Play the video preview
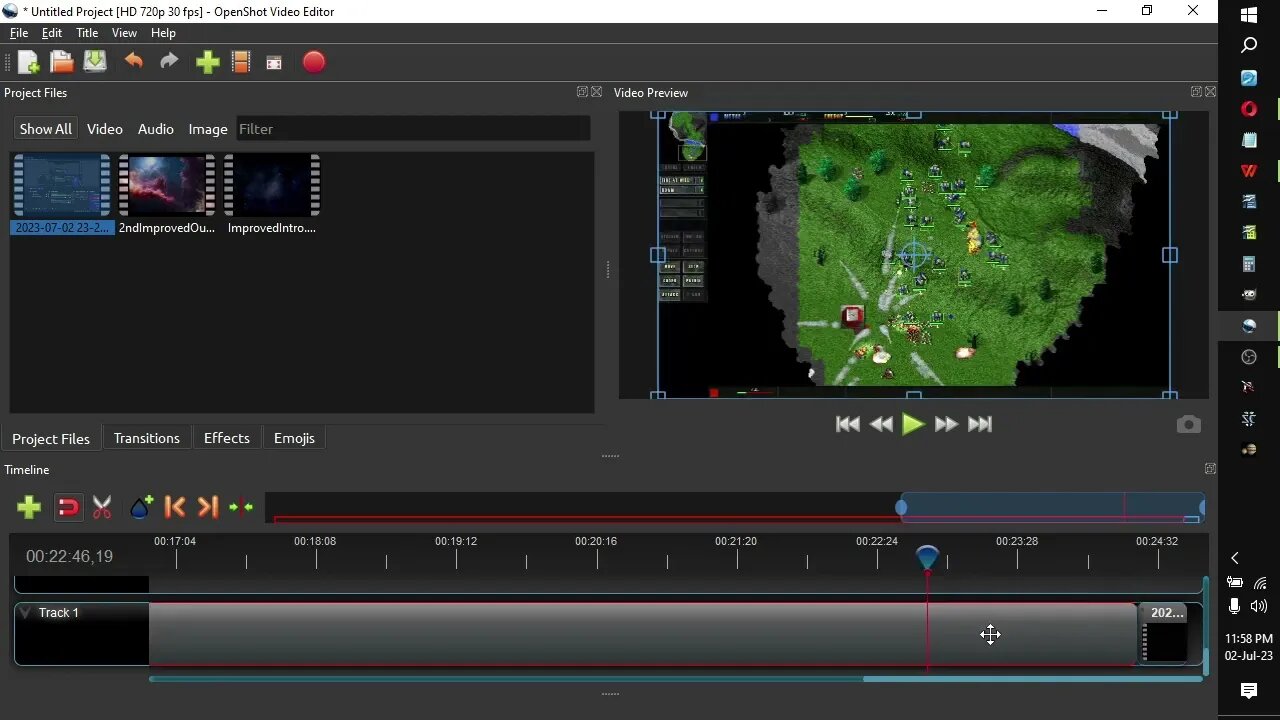 (913, 424)
